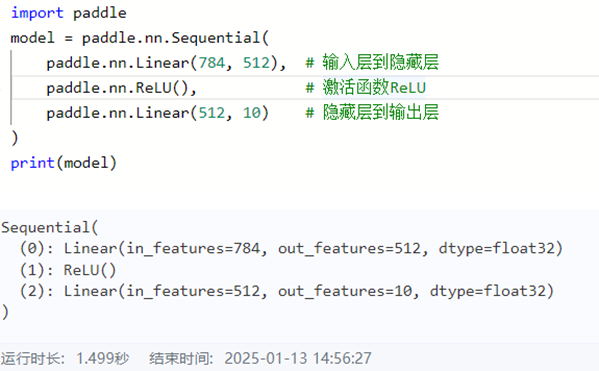Viewport: 599px width, 371px height.
Task: Click the indentation guide line beside code
Action: pos(11,88)
